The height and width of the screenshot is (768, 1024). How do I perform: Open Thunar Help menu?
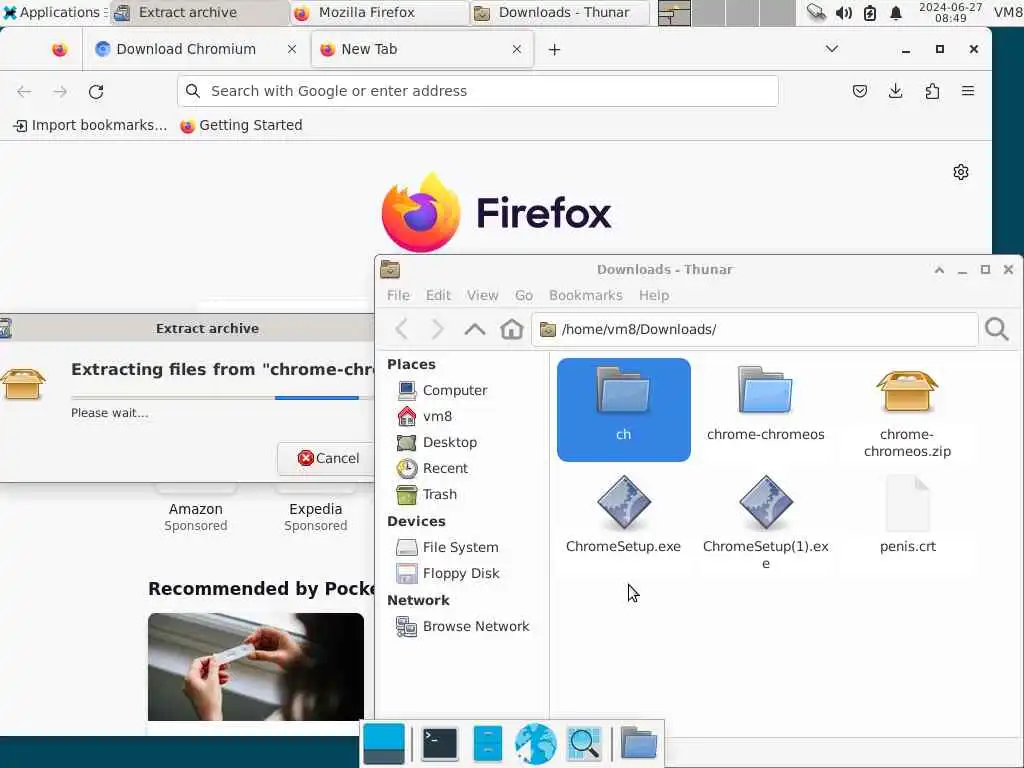pos(654,295)
